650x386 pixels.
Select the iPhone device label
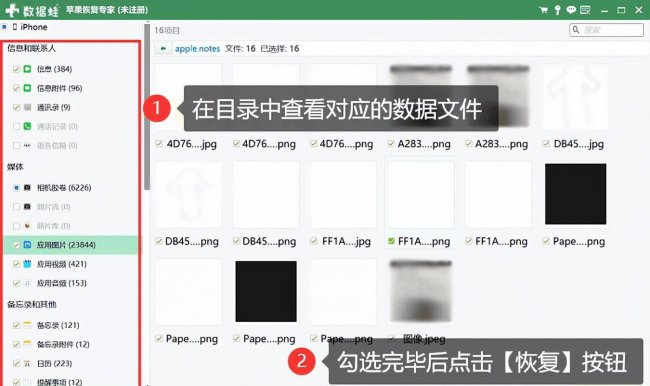34,27
